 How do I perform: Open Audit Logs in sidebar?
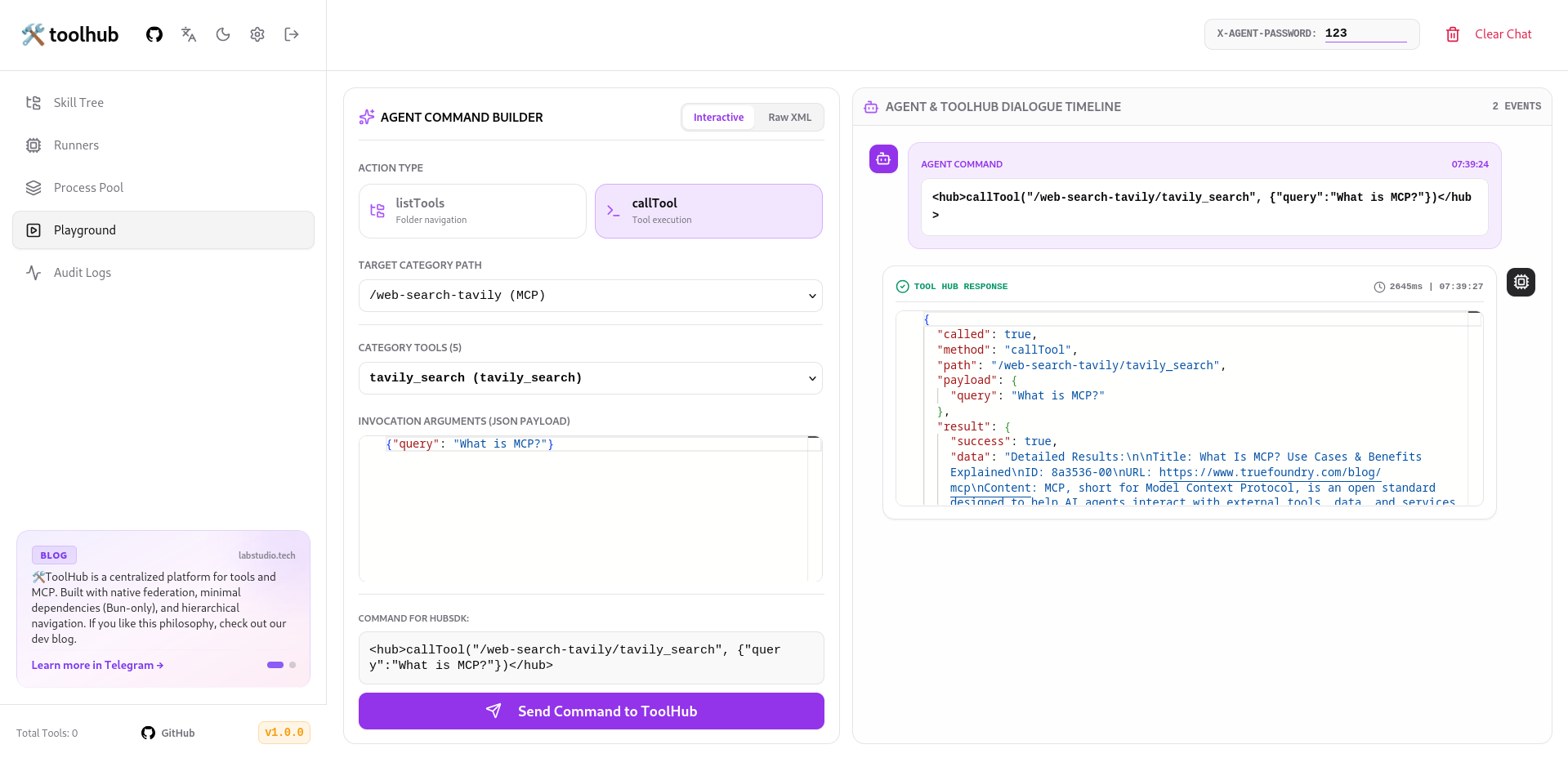pos(163,273)
